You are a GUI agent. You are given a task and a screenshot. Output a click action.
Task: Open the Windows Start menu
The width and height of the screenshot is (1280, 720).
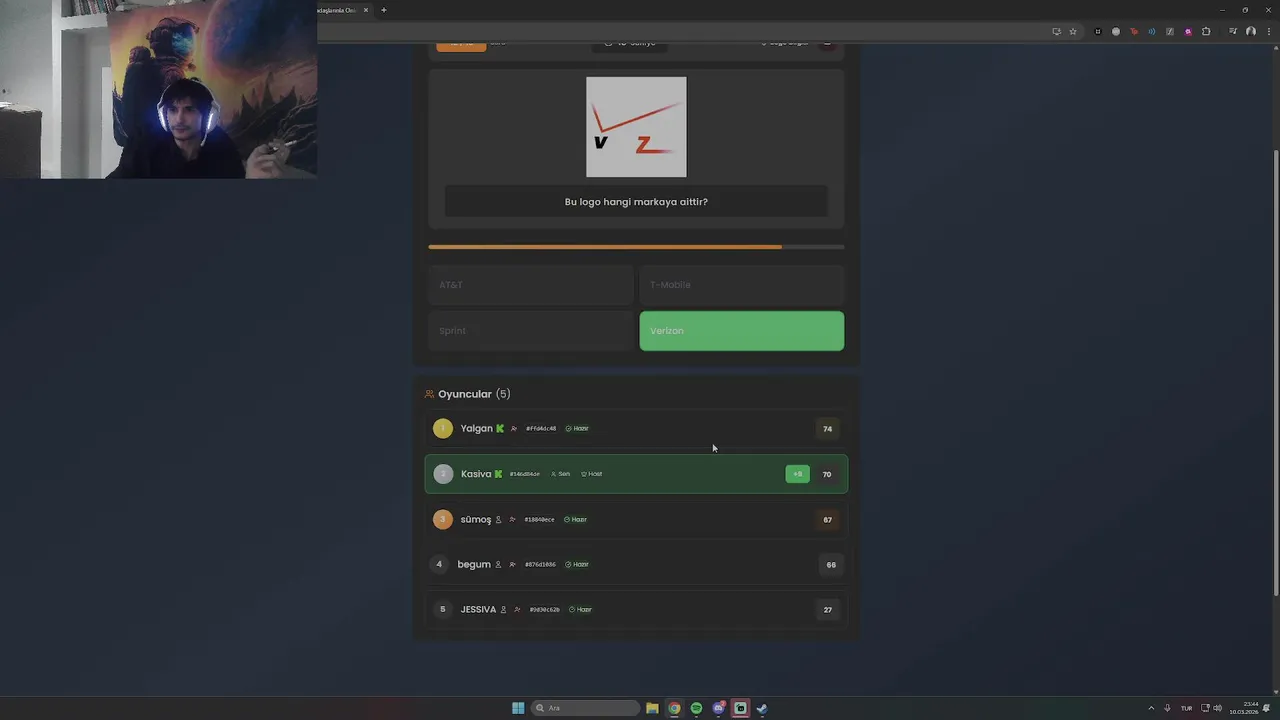518,708
